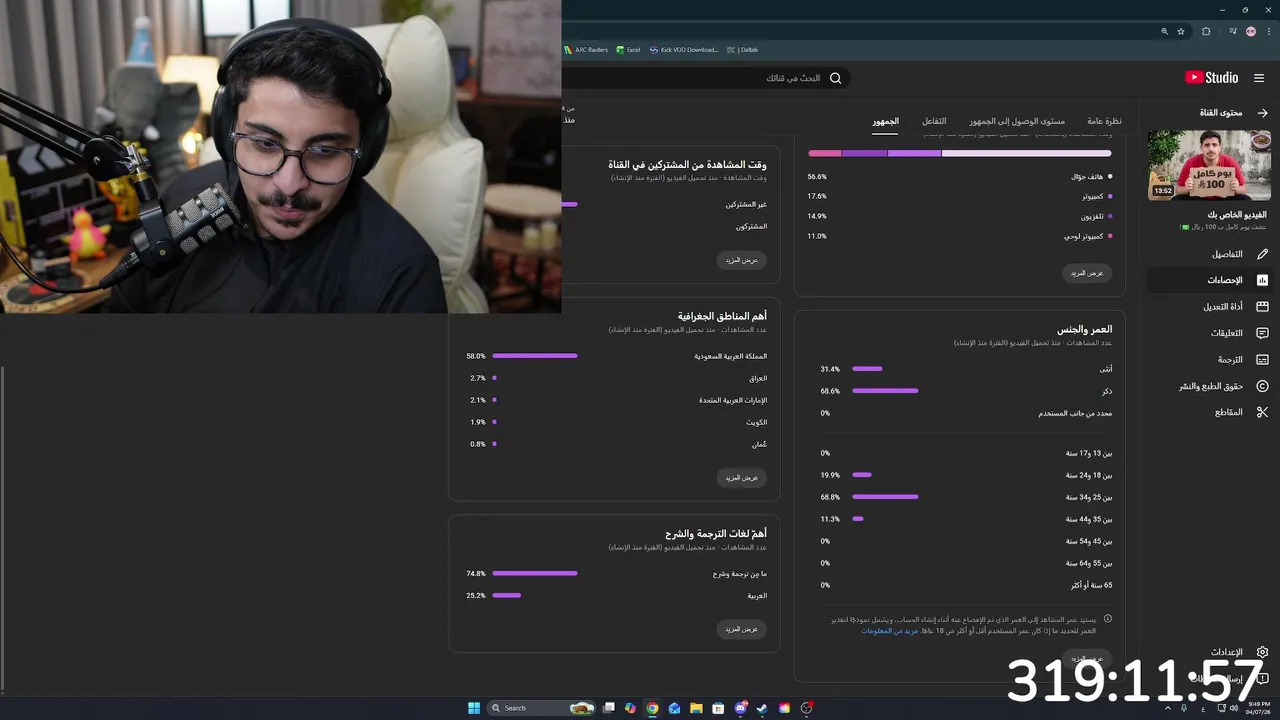Open the Dallah bookmark
The height and width of the screenshot is (720, 1280).
pos(743,50)
